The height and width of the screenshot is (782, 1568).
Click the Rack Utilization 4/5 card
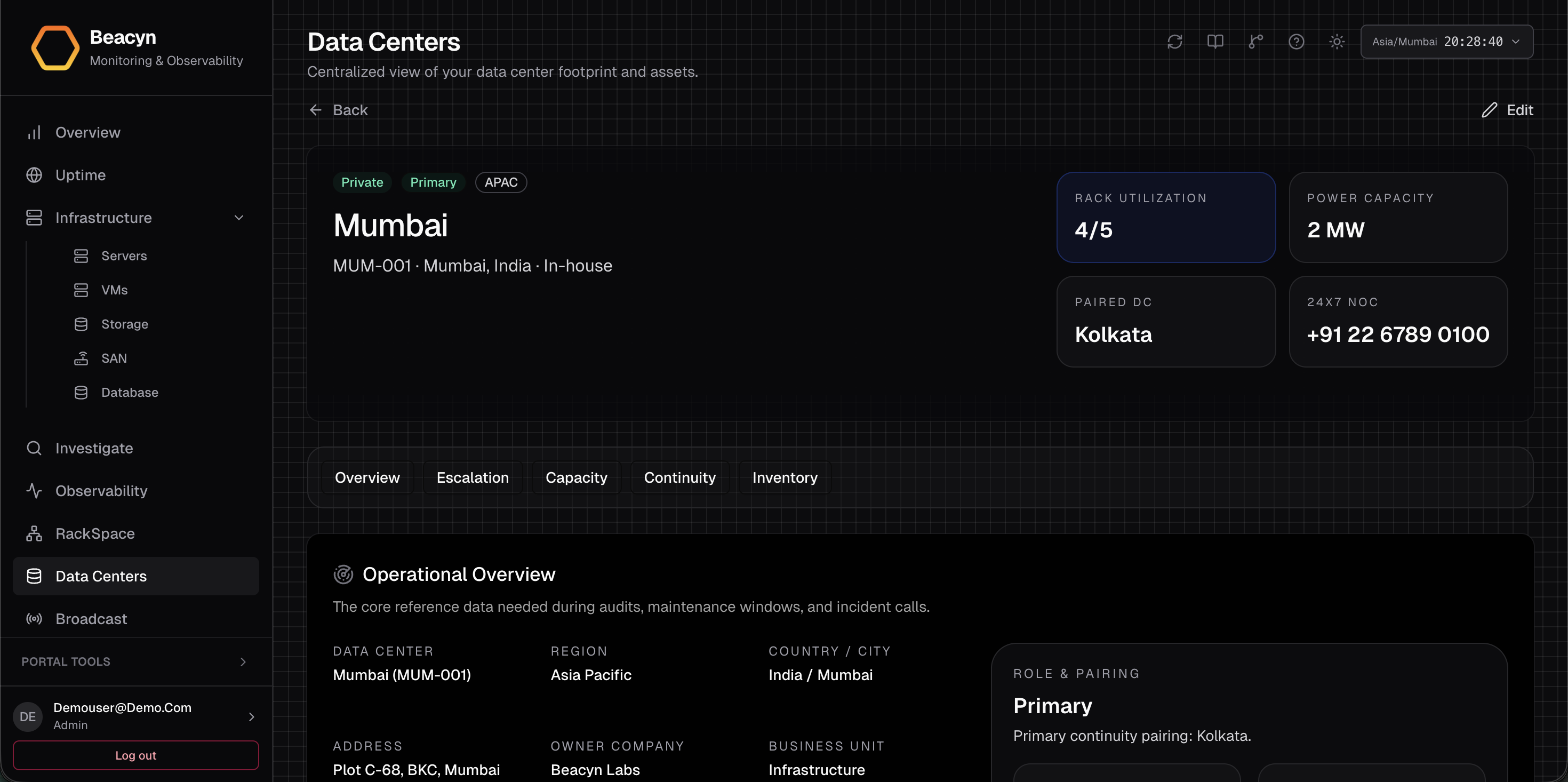click(x=1166, y=218)
